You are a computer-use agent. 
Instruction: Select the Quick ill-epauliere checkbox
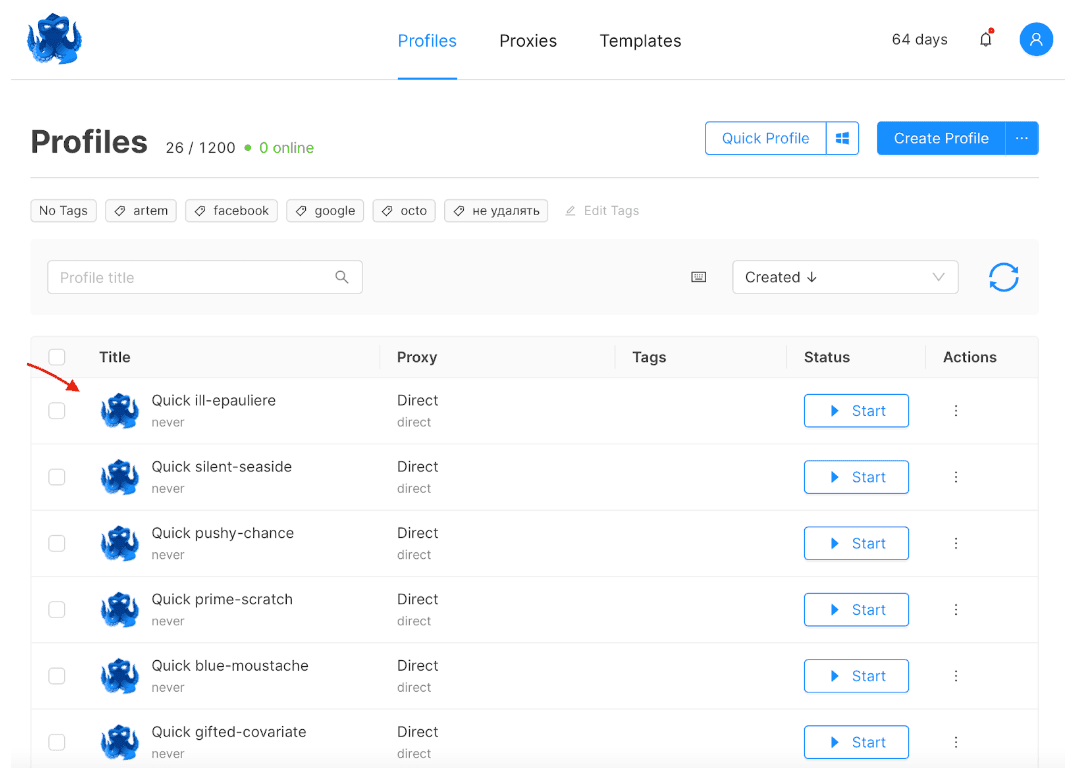[x=57, y=411]
